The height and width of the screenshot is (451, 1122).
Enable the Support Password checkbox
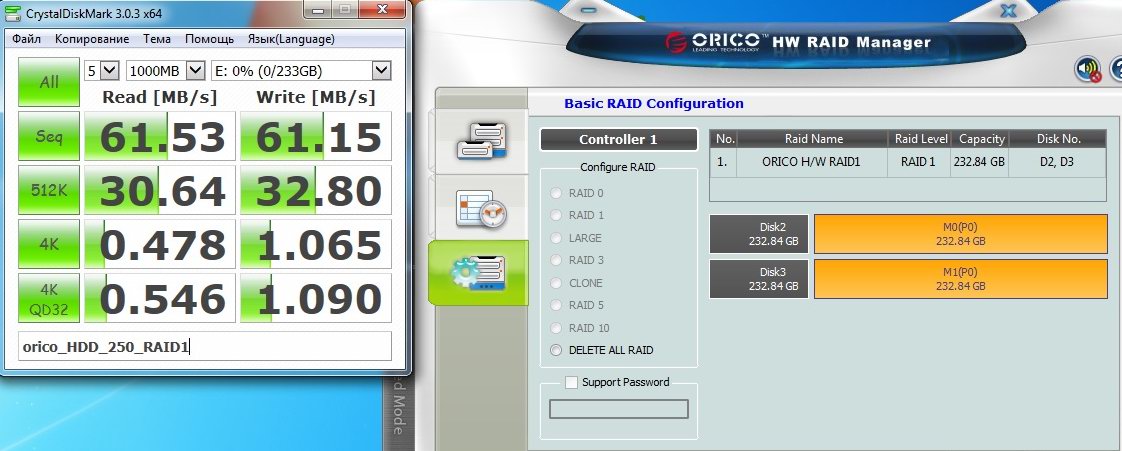point(571,382)
